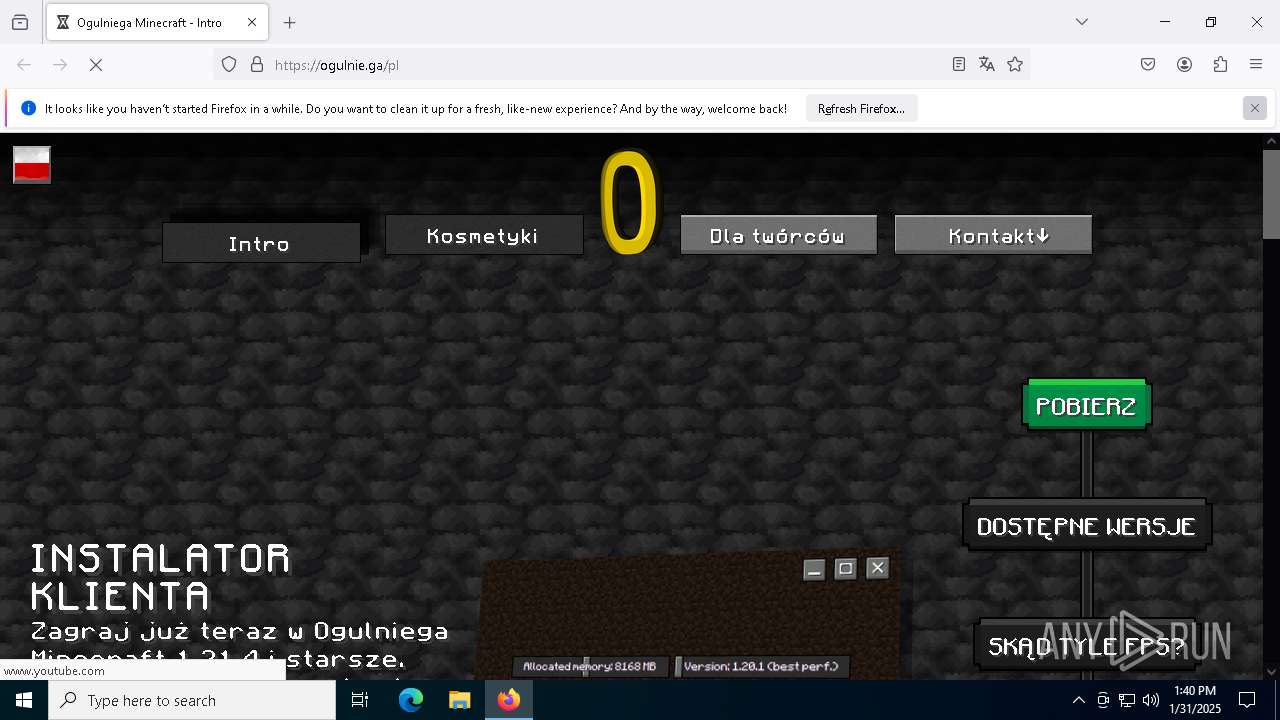Open the Firefox account icon
The height and width of the screenshot is (720, 1280).
point(1184,65)
